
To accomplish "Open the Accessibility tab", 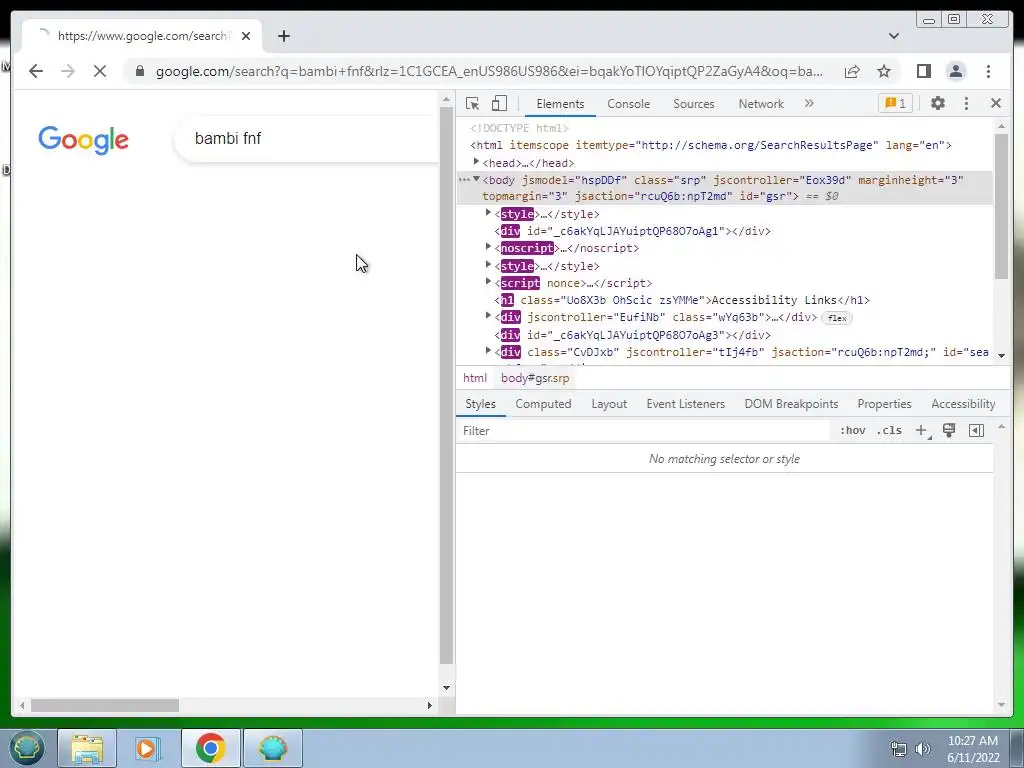I will [963, 404].
